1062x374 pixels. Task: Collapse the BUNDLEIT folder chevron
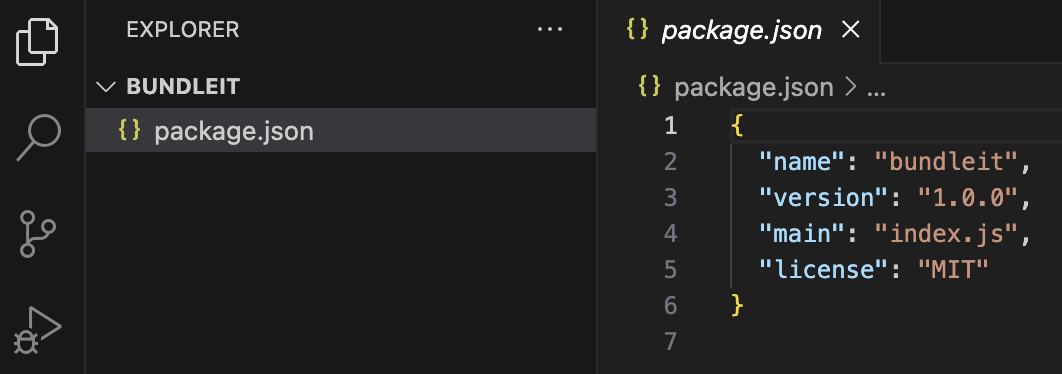(106, 87)
